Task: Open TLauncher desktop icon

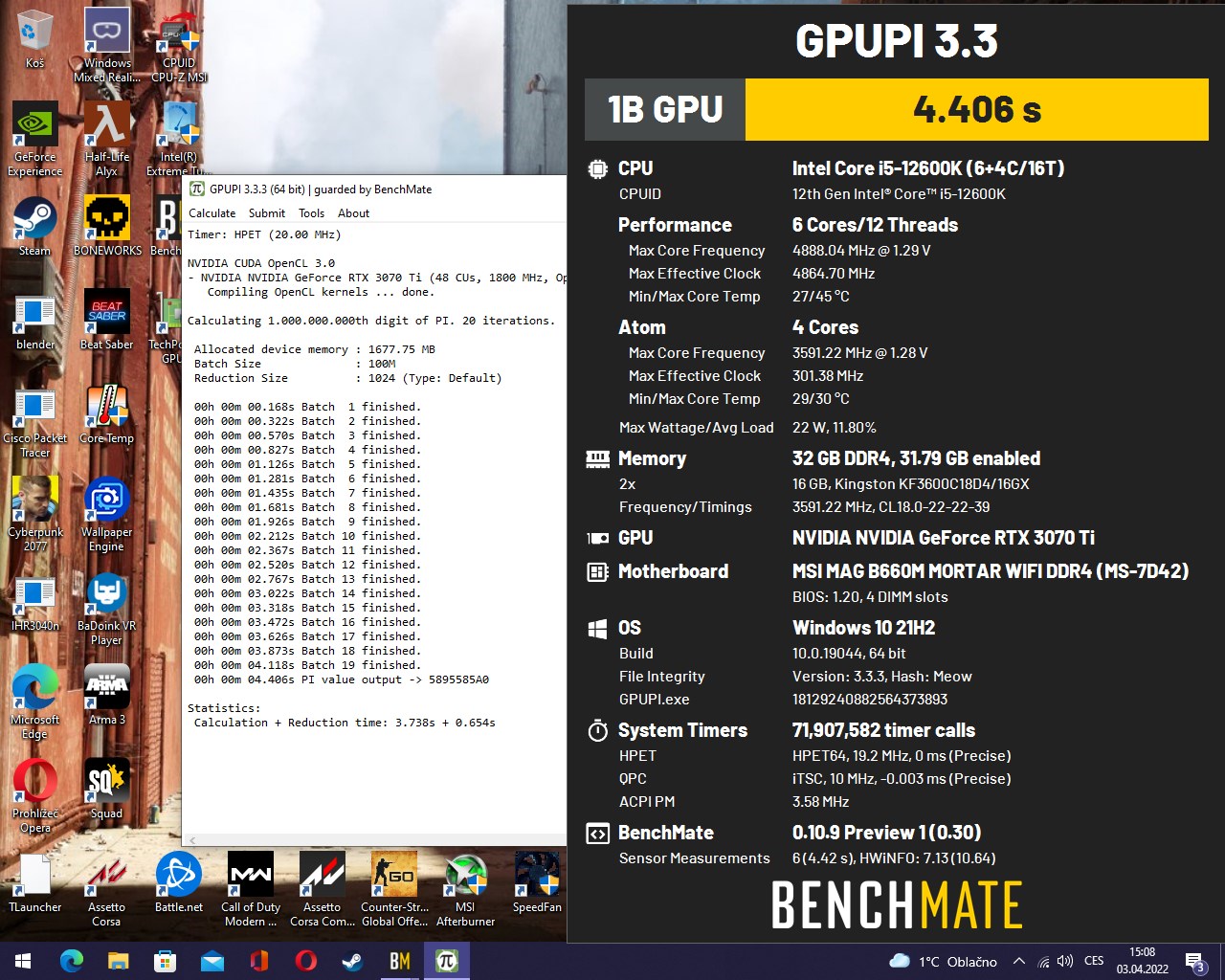Action: click(x=35, y=882)
